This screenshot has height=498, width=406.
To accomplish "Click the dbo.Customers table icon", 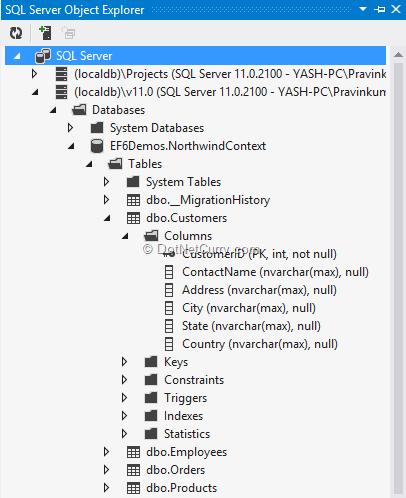I will tap(133, 218).
